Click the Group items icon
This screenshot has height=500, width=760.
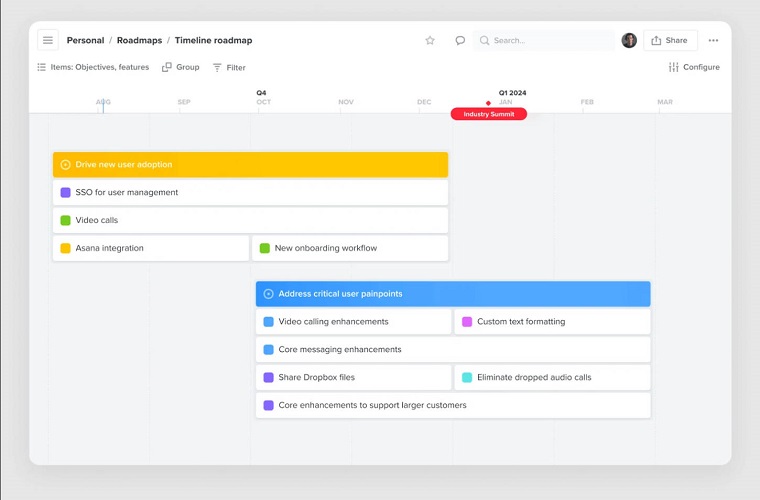tap(167, 67)
